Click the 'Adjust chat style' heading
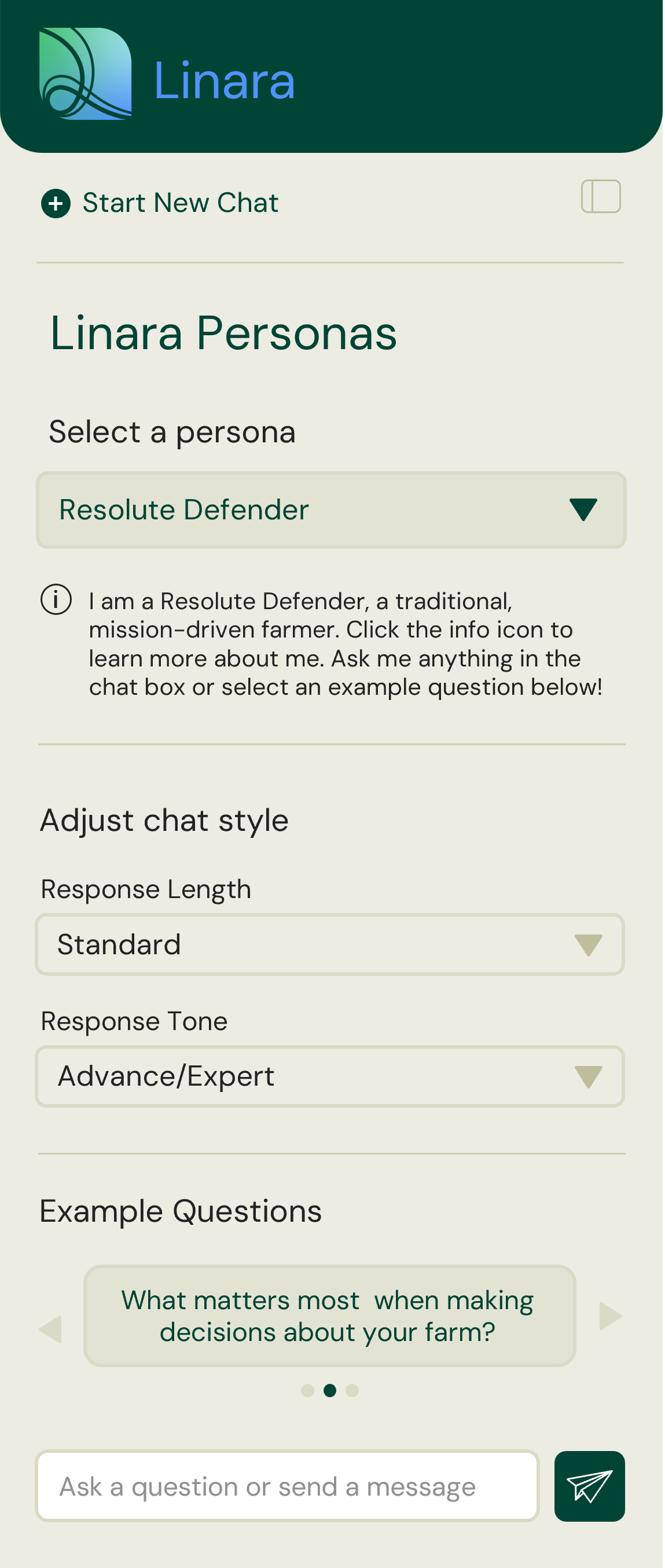The image size is (665, 1568). click(164, 820)
